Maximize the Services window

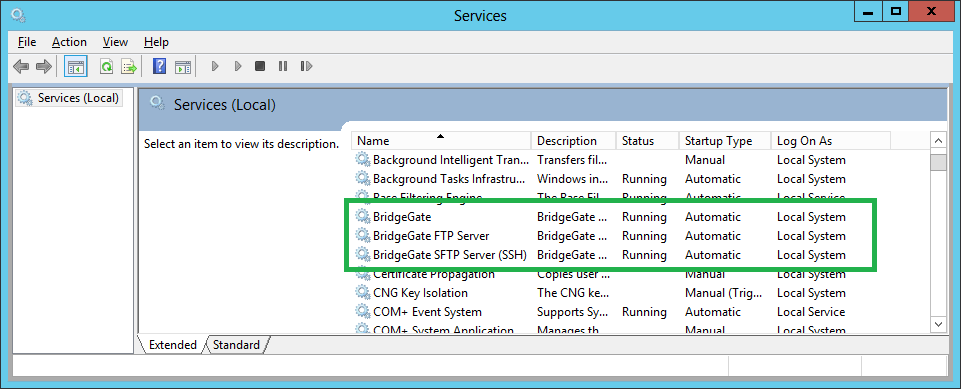pos(896,12)
